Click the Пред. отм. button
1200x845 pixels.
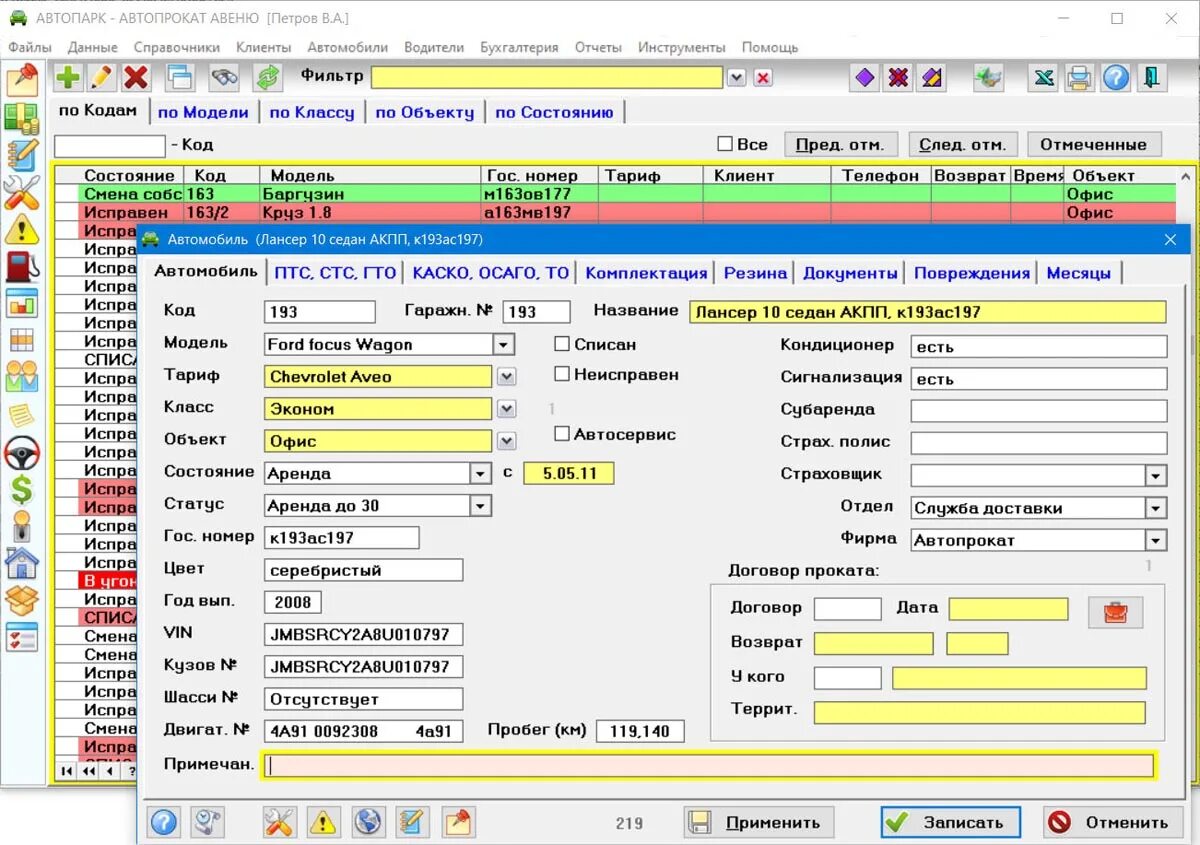(x=840, y=144)
